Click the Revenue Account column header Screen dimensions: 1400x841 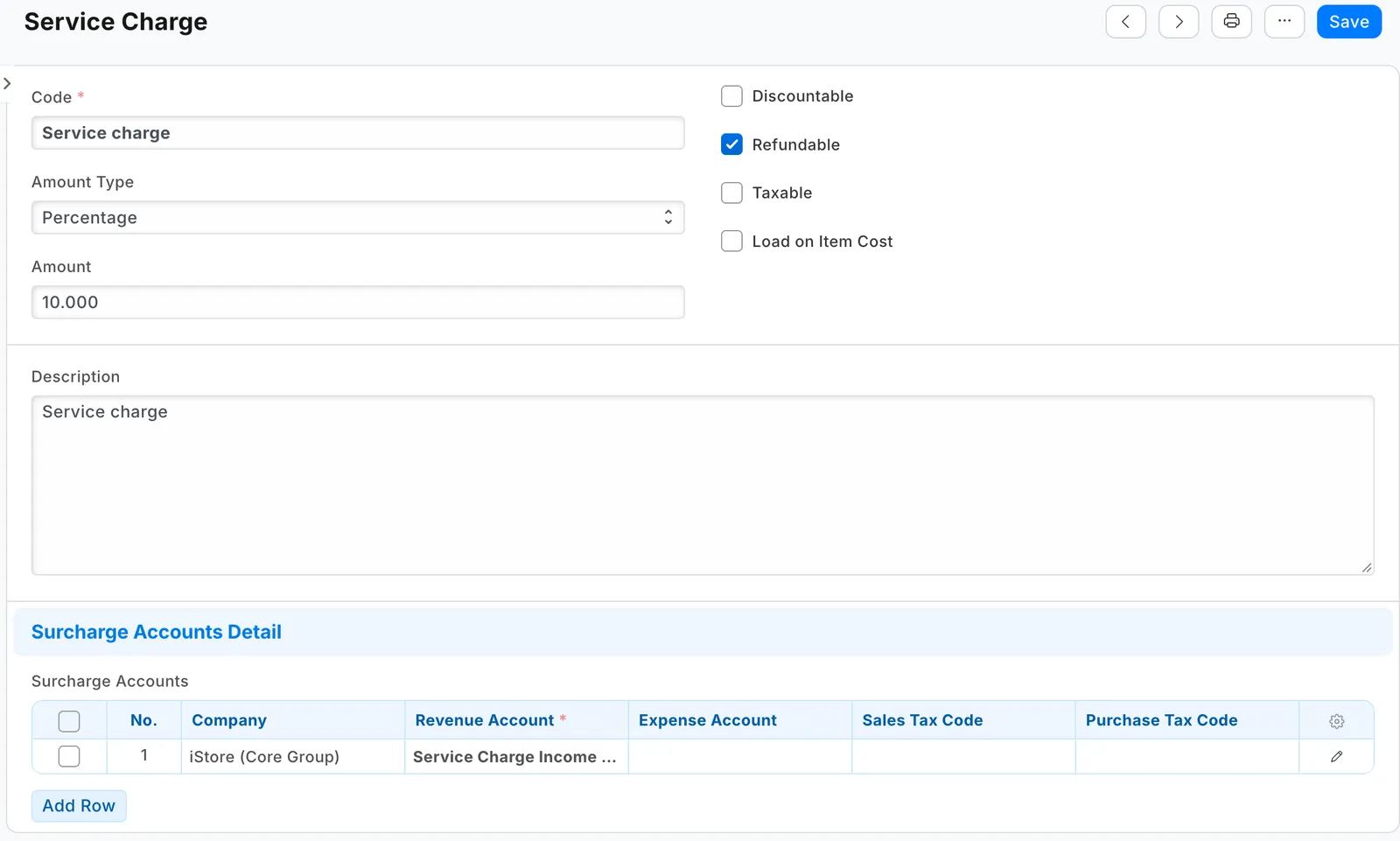coord(516,720)
